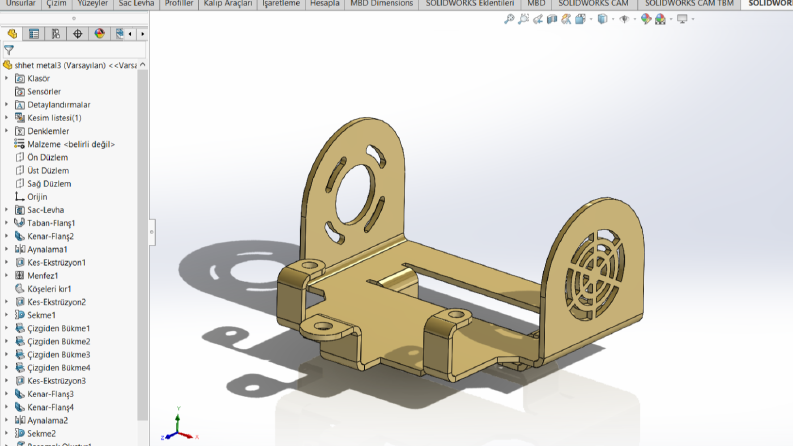Open View Orientation dropdown arrow
Screen dimensions: 793x446
[591, 19]
